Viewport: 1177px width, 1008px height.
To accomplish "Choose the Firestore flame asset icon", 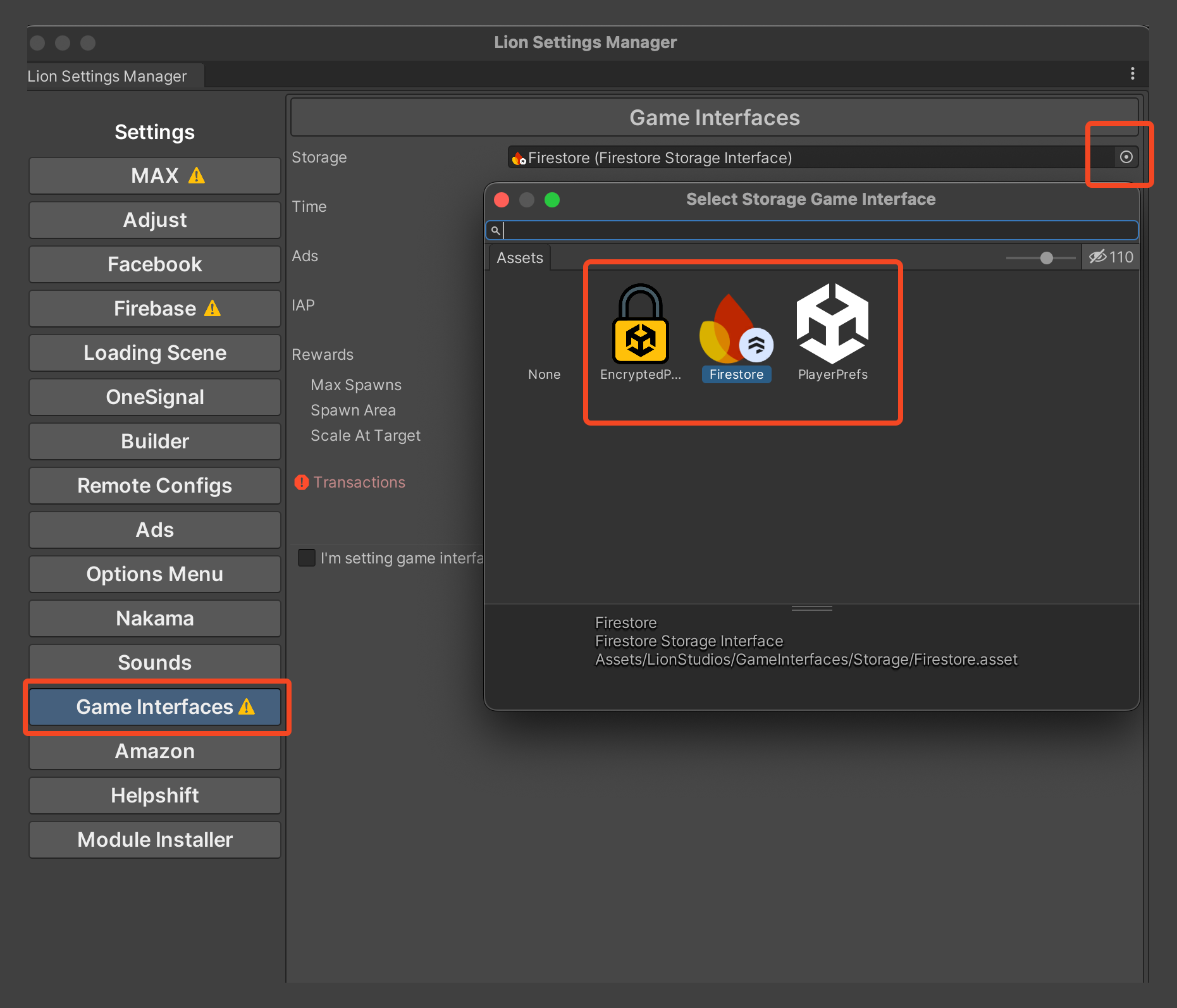I will point(736,329).
